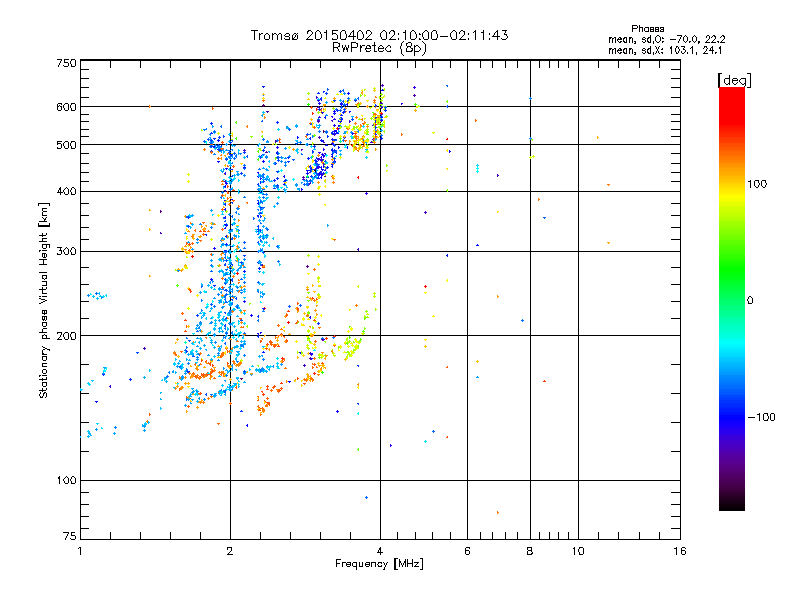This screenshot has height=600, width=800.
Task: Click the y-axis tick label '400'
Action: coord(66,191)
